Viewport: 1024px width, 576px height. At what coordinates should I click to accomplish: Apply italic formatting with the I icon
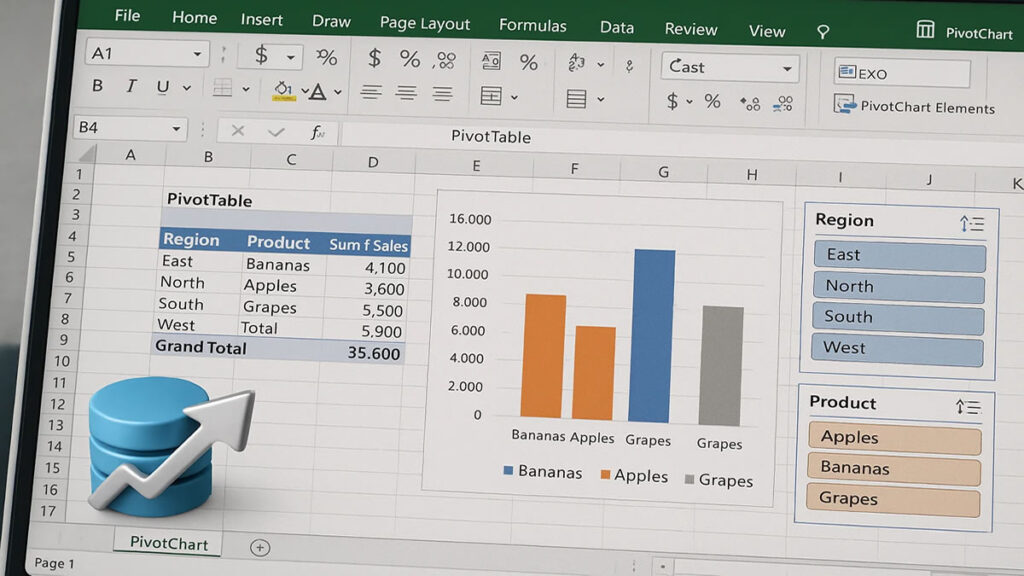130,87
